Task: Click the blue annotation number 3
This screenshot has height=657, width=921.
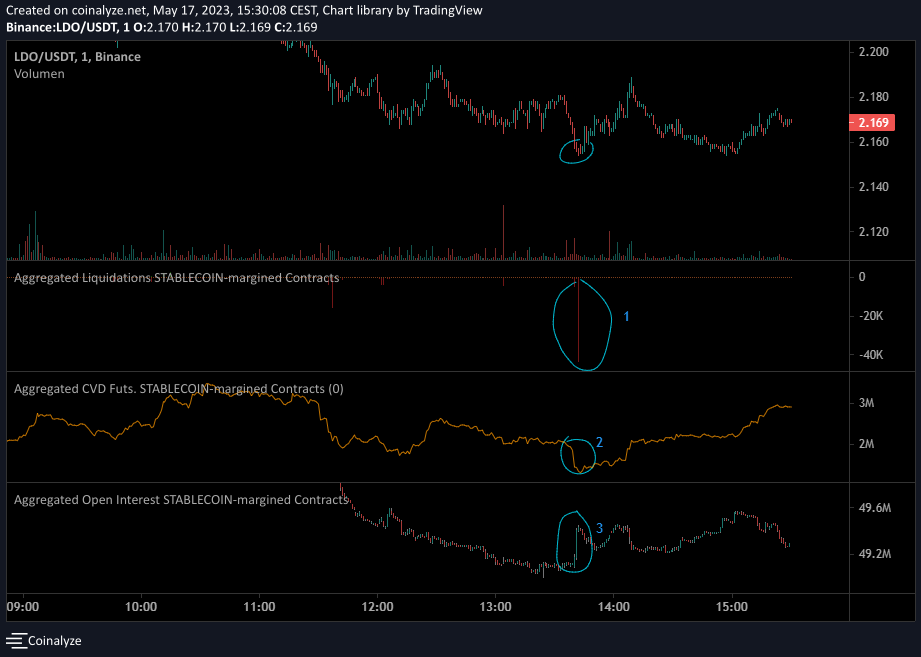Action: (599, 527)
